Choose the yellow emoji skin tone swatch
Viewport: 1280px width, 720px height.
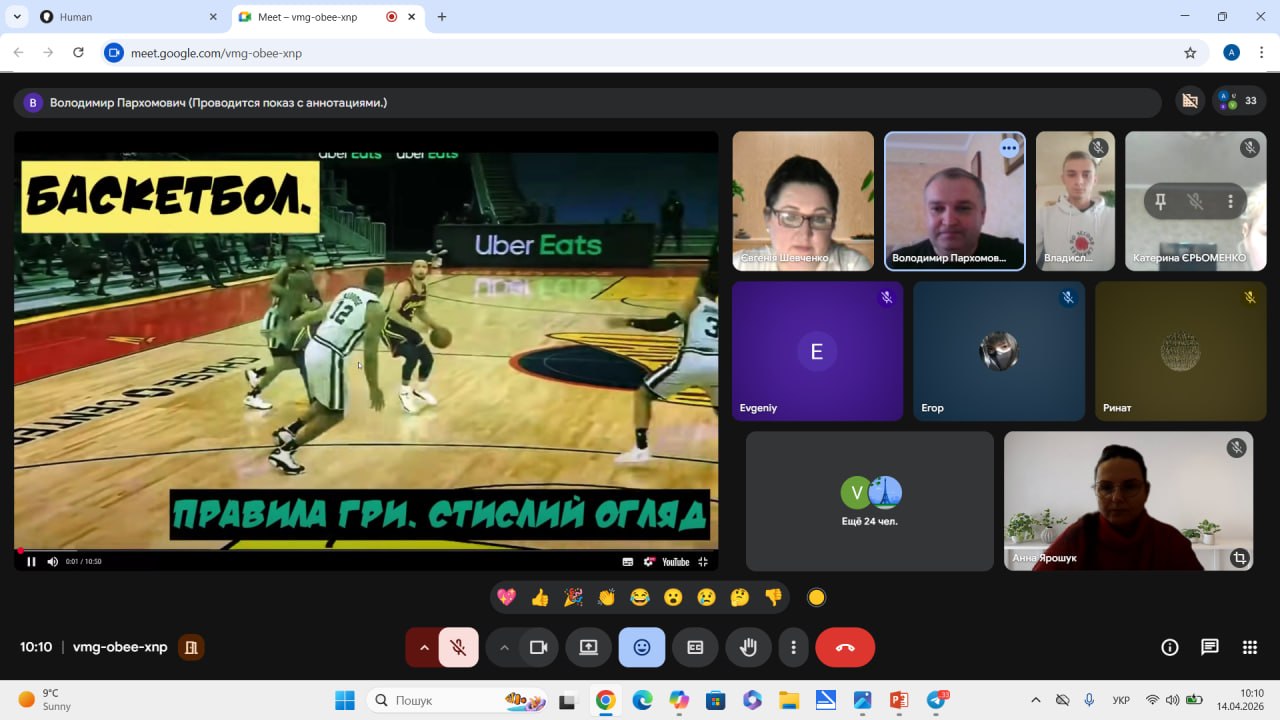click(816, 597)
